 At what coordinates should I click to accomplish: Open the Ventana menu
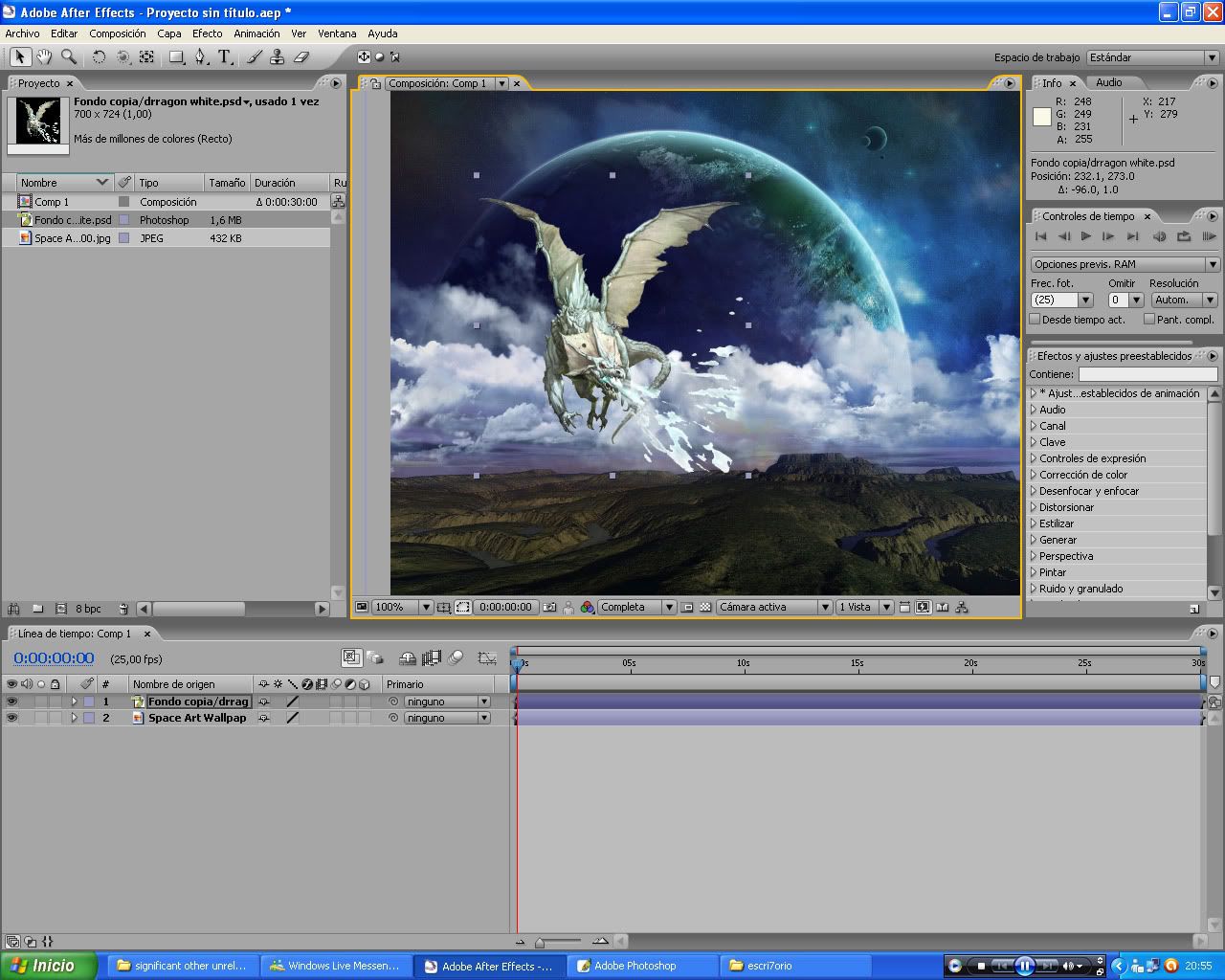(x=337, y=33)
